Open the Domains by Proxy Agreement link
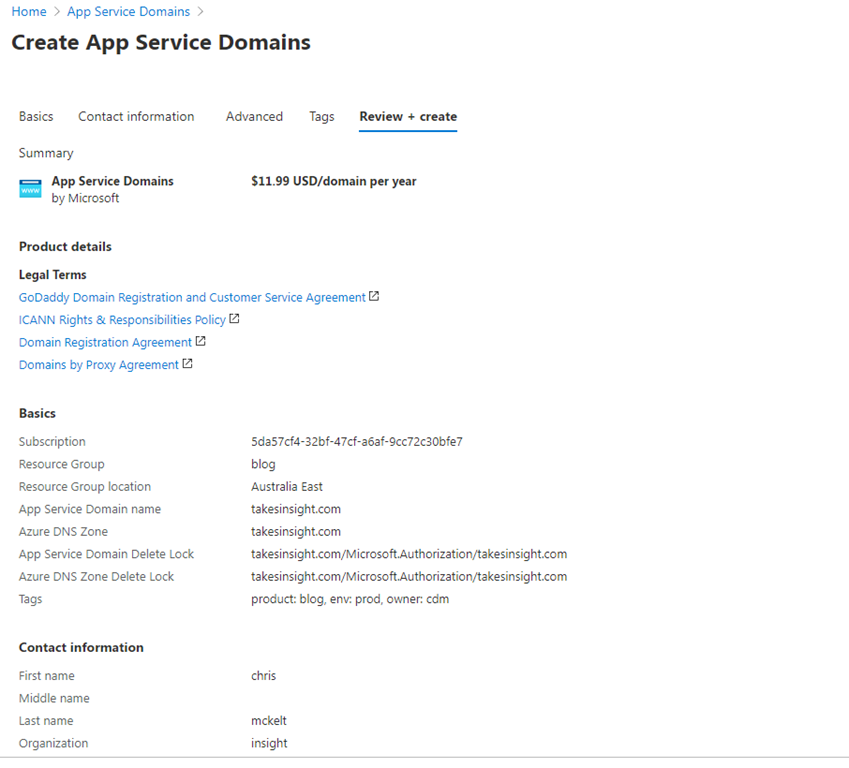 coord(99,365)
